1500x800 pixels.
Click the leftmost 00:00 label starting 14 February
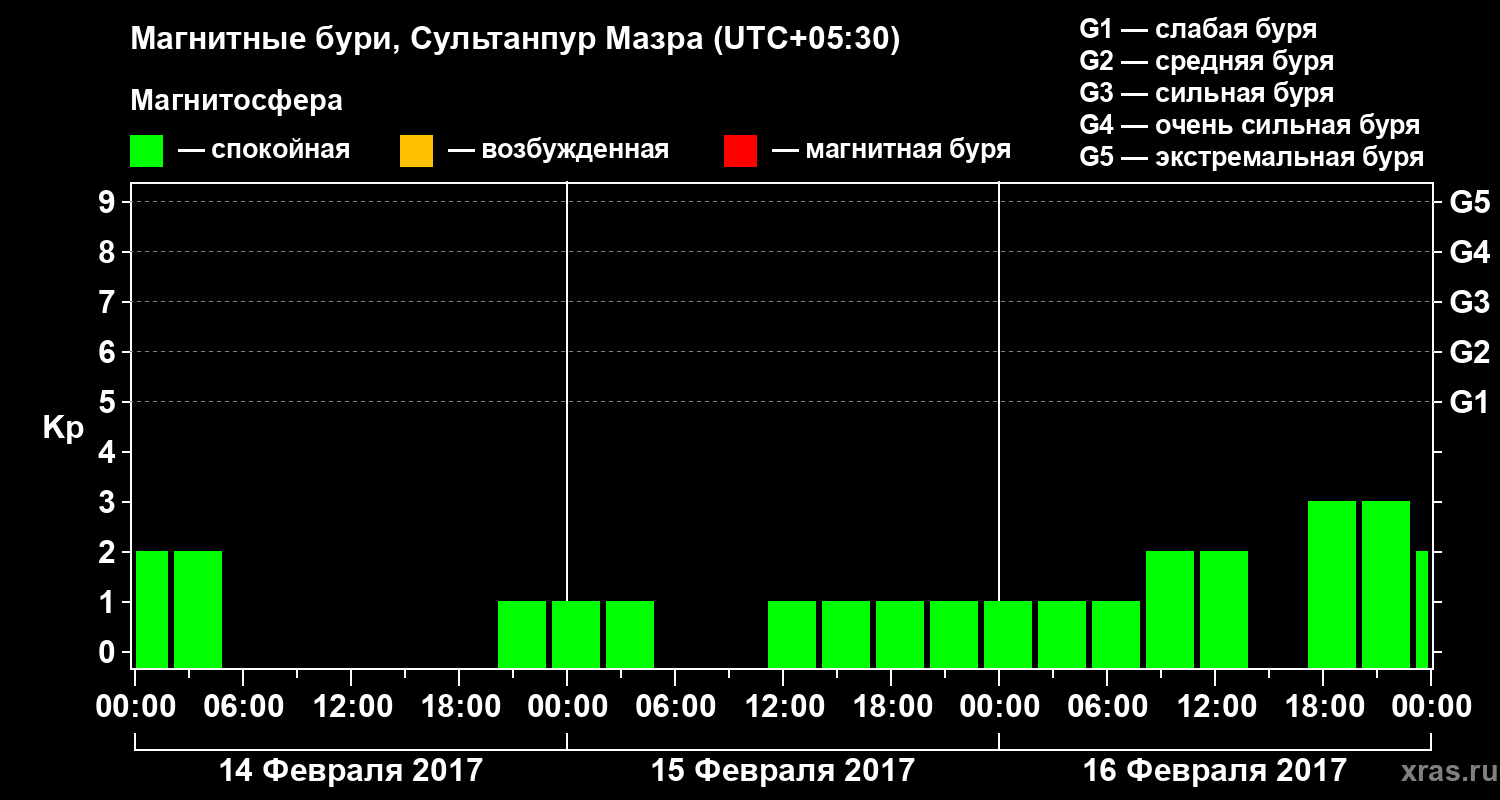(x=135, y=707)
